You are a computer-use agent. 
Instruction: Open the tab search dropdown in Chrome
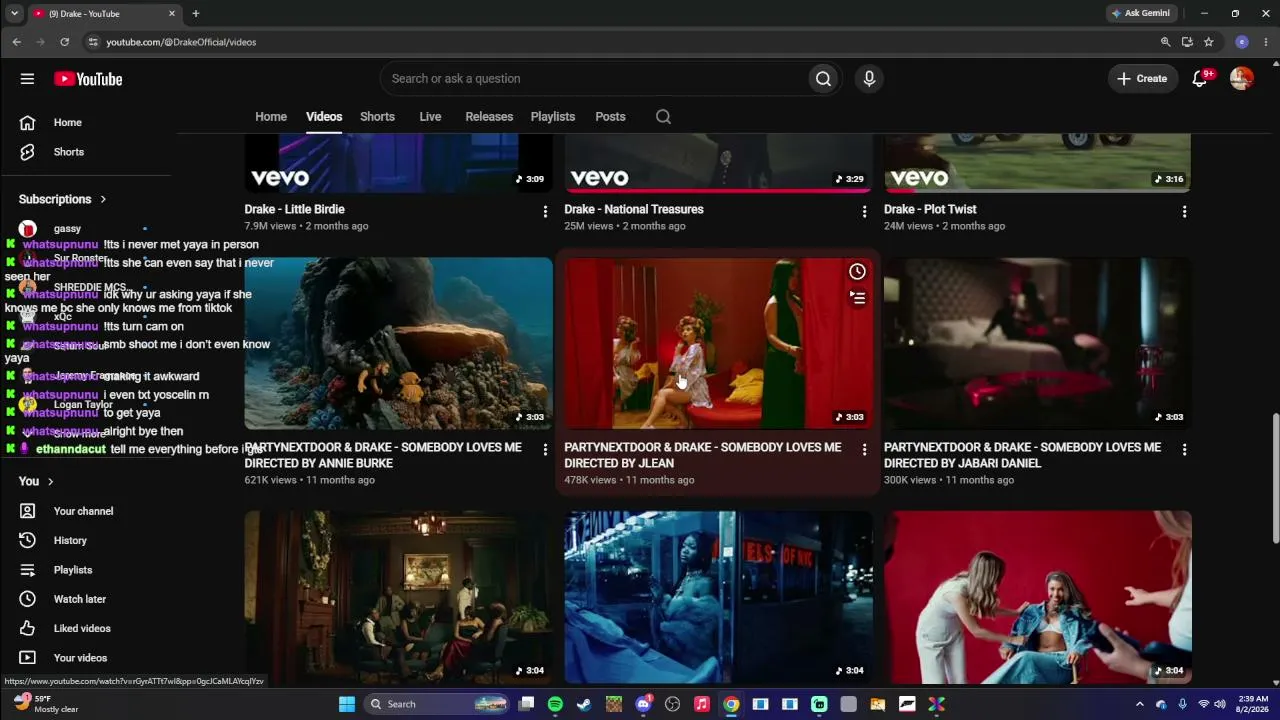14,14
